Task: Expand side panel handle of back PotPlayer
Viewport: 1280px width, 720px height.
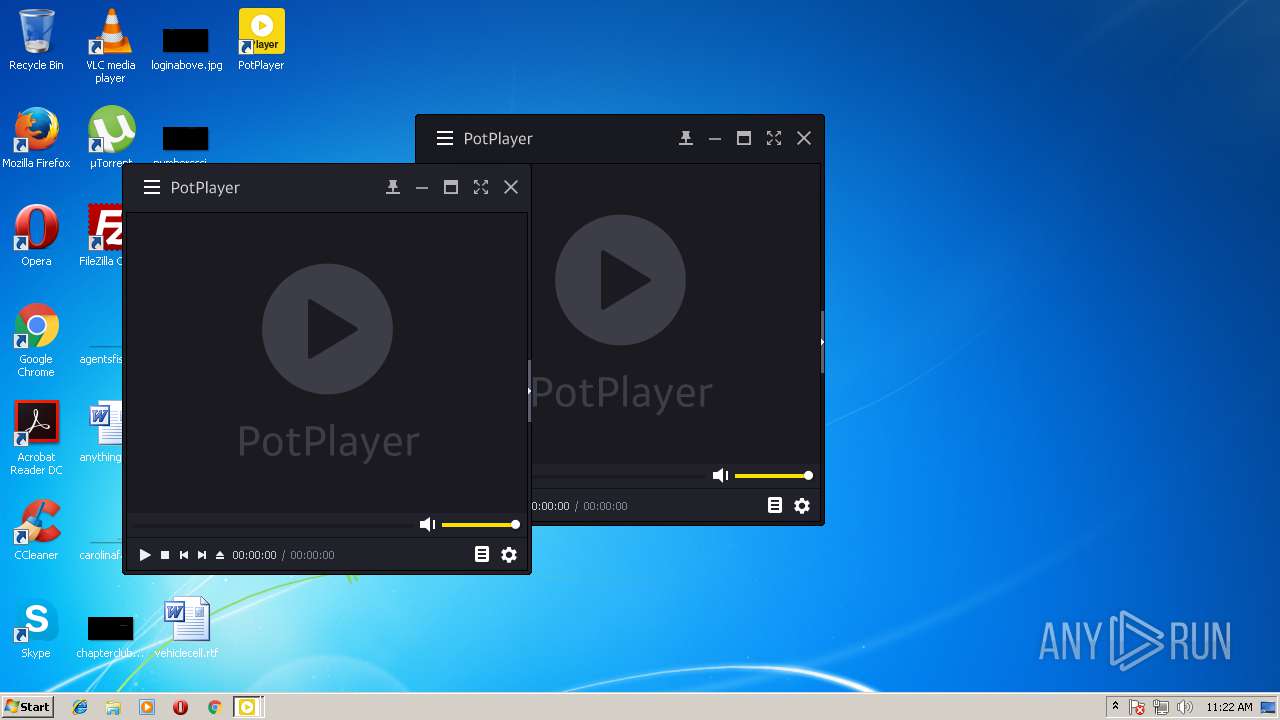Action: coord(822,342)
